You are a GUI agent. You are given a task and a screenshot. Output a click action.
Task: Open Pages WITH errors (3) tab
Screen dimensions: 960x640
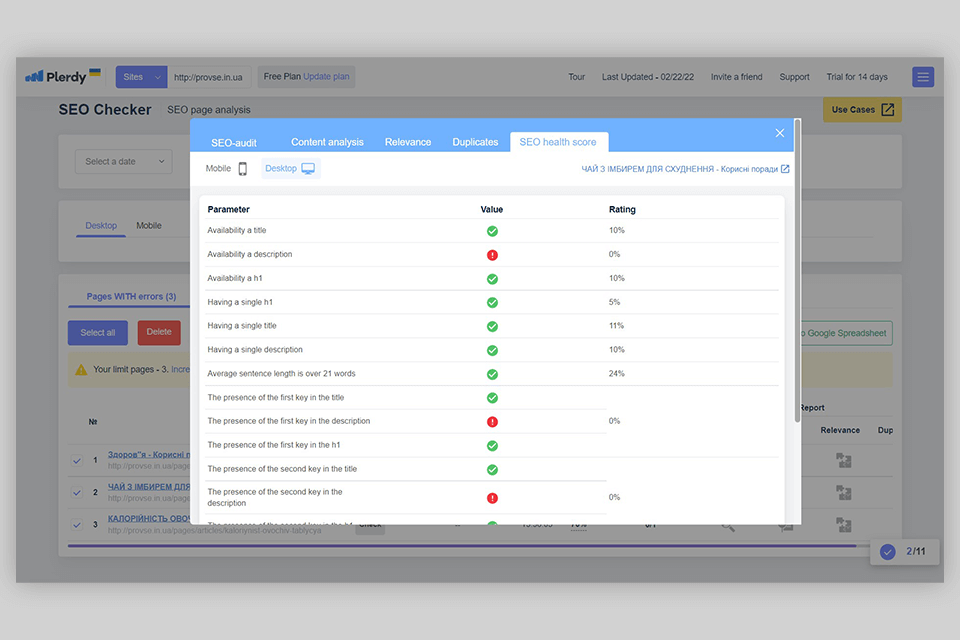[132, 296]
